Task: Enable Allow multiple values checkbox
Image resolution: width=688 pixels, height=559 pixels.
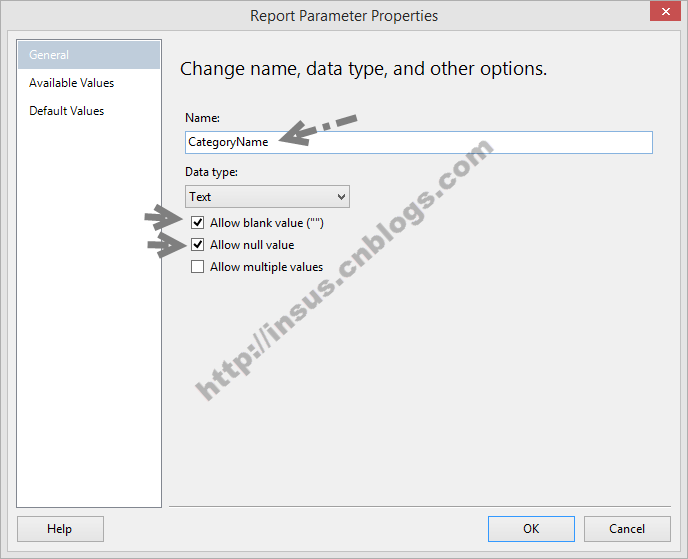Action: pyautogui.click(x=197, y=267)
